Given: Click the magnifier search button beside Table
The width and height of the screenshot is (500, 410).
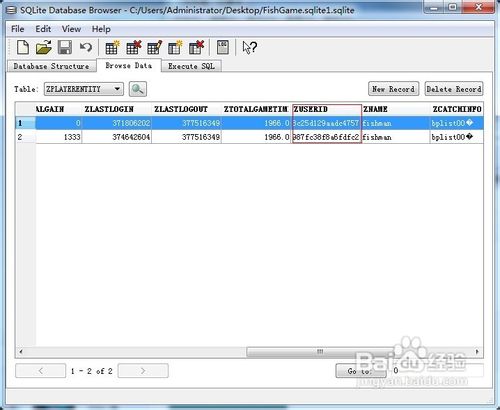Looking at the screenshot, I should pyautogui.click(x=138, y=89).
